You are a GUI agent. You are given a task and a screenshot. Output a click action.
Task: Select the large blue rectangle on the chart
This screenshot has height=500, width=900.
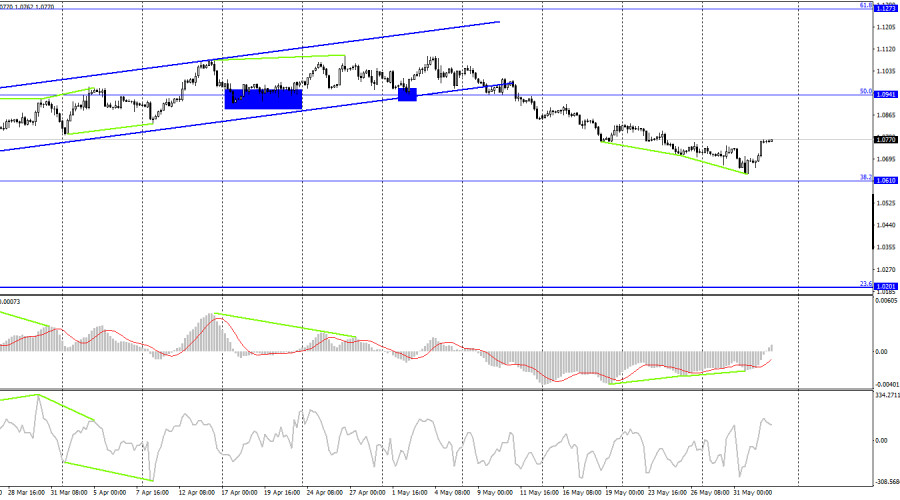pos(263,97)
